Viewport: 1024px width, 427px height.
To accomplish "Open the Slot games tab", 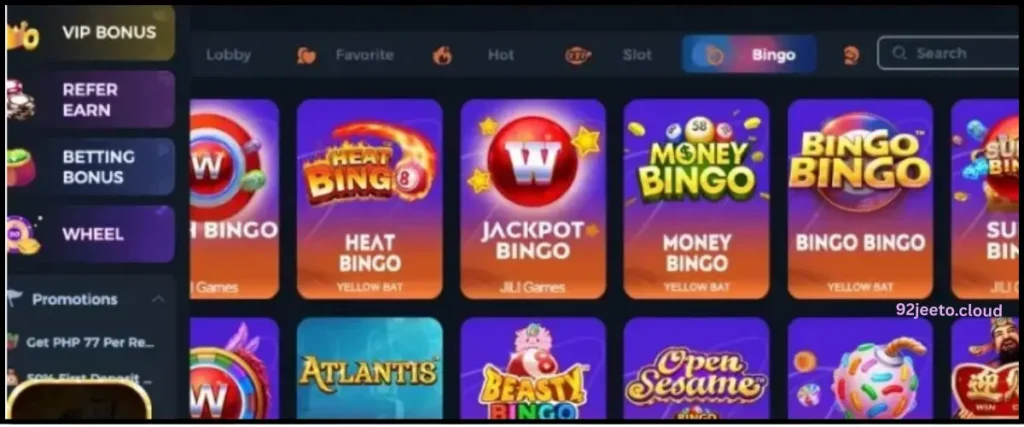I will click(637, 55).
